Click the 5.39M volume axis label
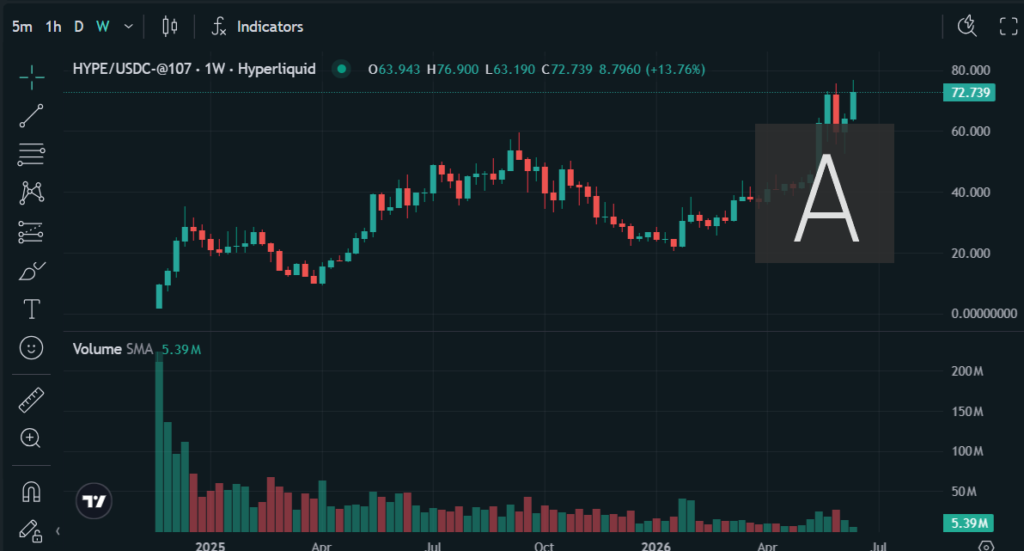 tap(969, 523)
